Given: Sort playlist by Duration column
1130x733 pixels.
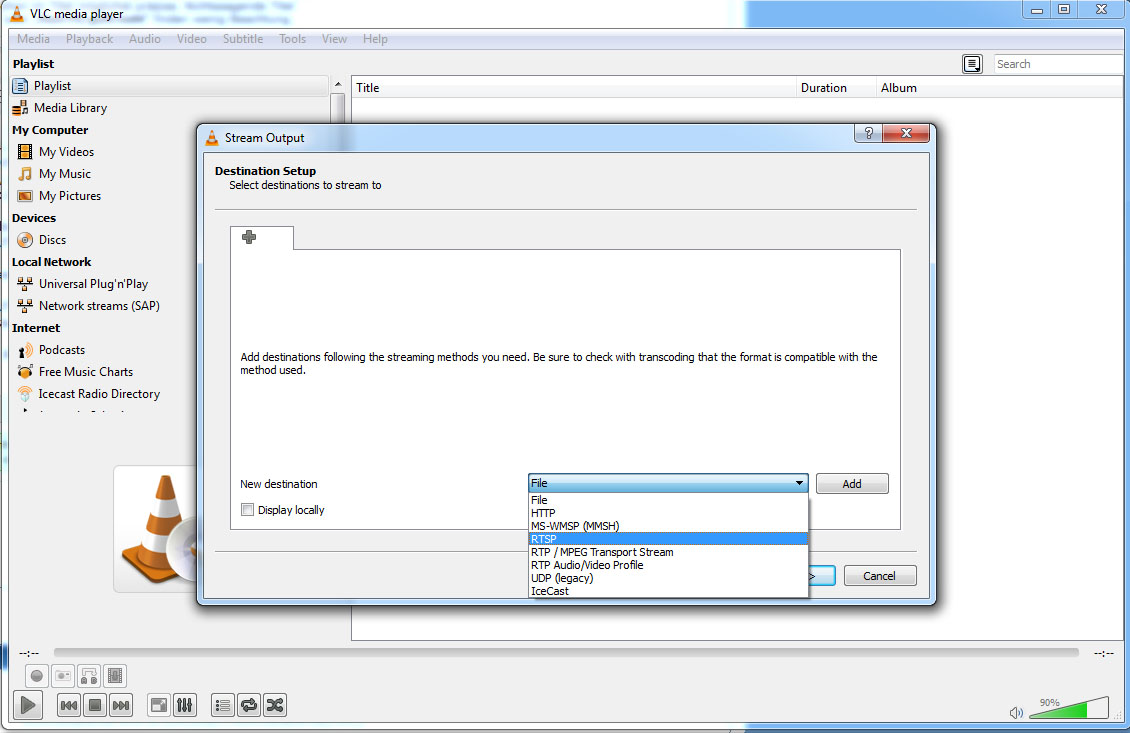Looking at the screenshot, I should (836, 88).
